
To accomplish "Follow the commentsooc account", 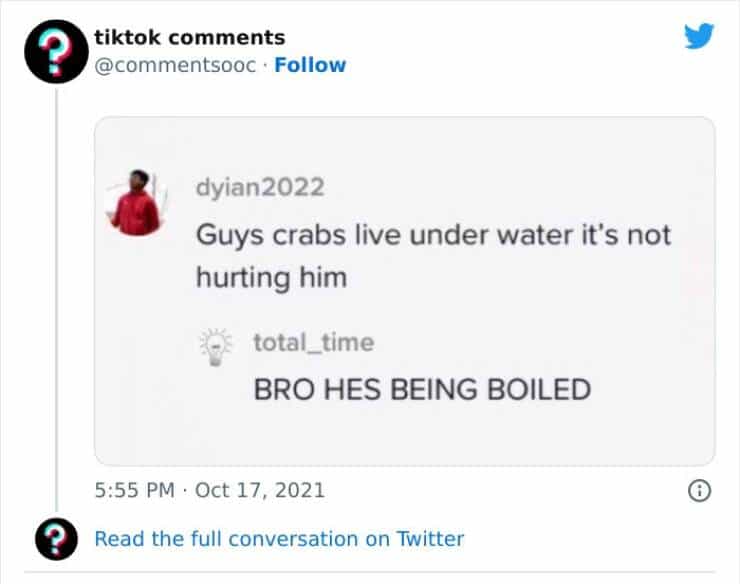I will (x=310, y=65).
